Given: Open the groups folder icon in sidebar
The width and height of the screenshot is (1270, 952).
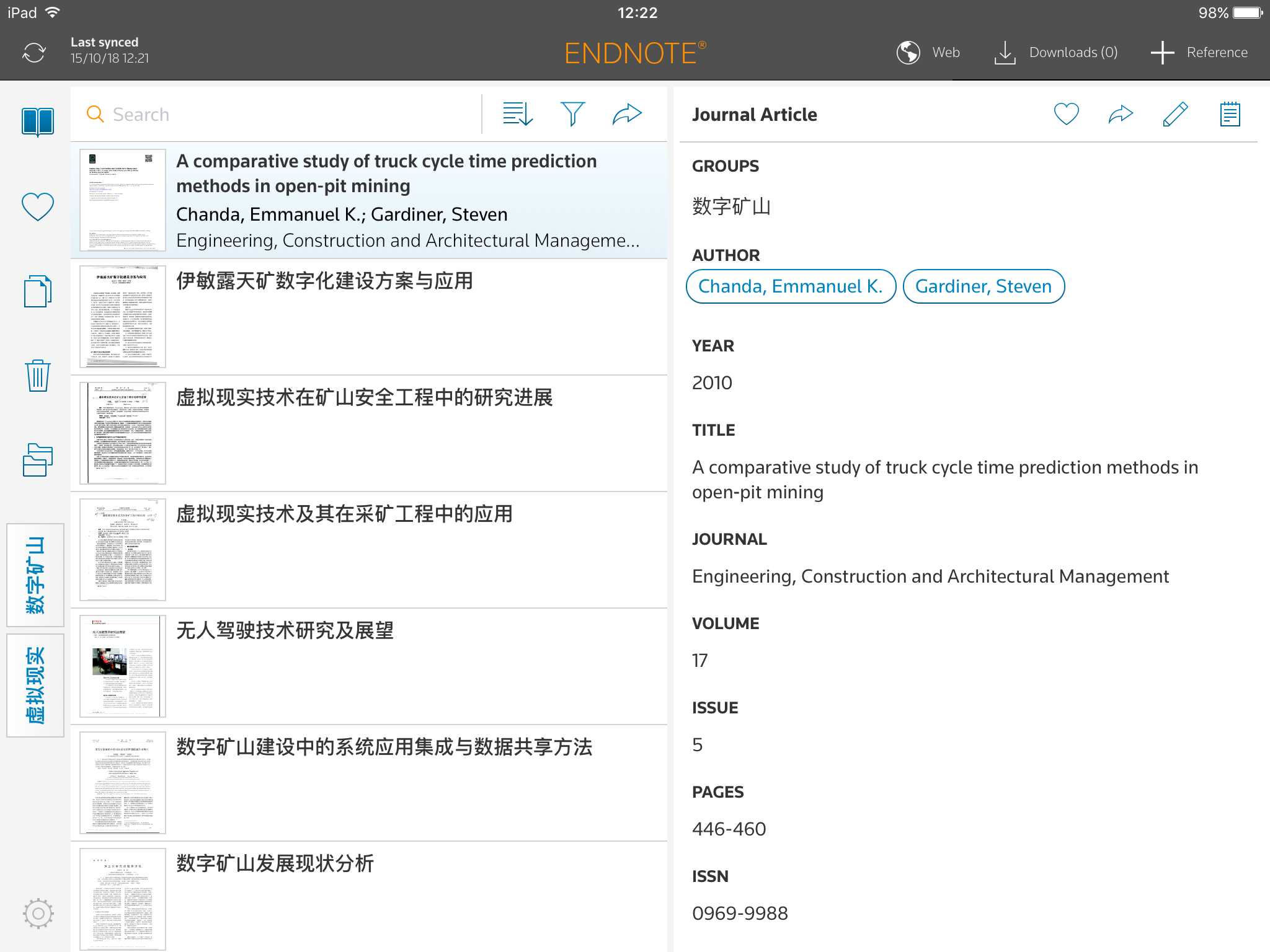Looking at the screenshot, I should [x=37, y=461].
